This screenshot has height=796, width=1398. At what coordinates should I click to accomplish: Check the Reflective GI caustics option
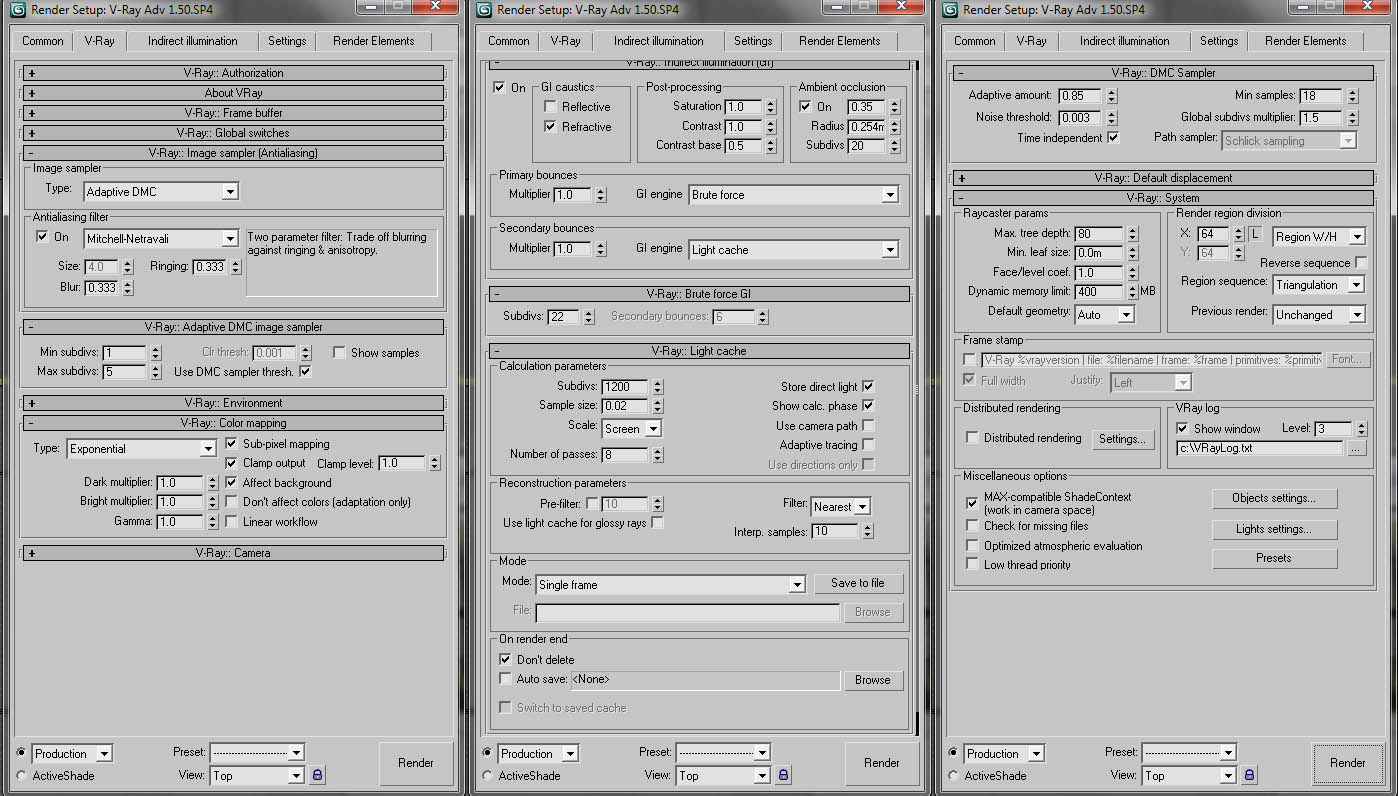pyautogui.click(x=550, y=107)
